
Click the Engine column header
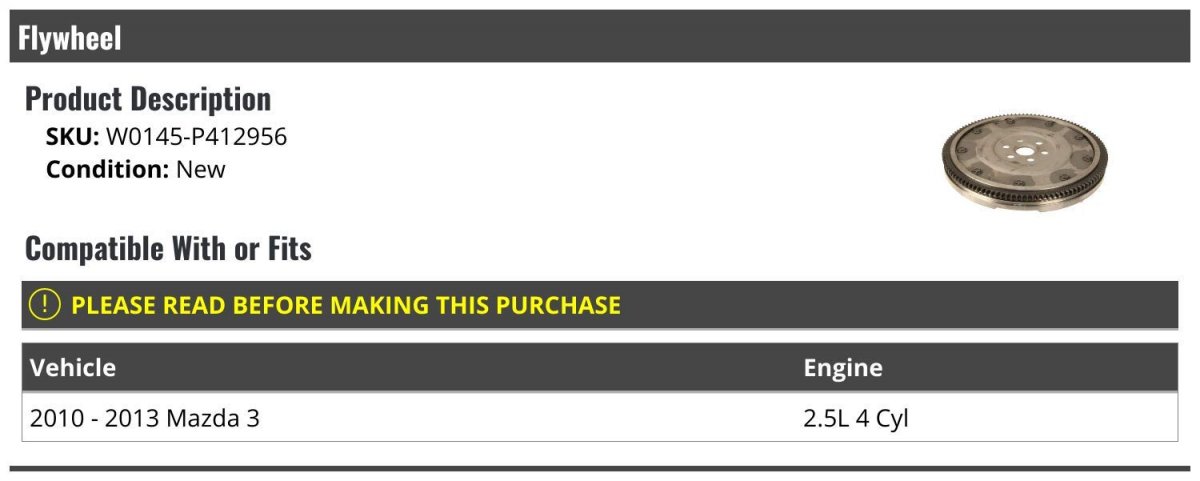click(x=843, y=367)
